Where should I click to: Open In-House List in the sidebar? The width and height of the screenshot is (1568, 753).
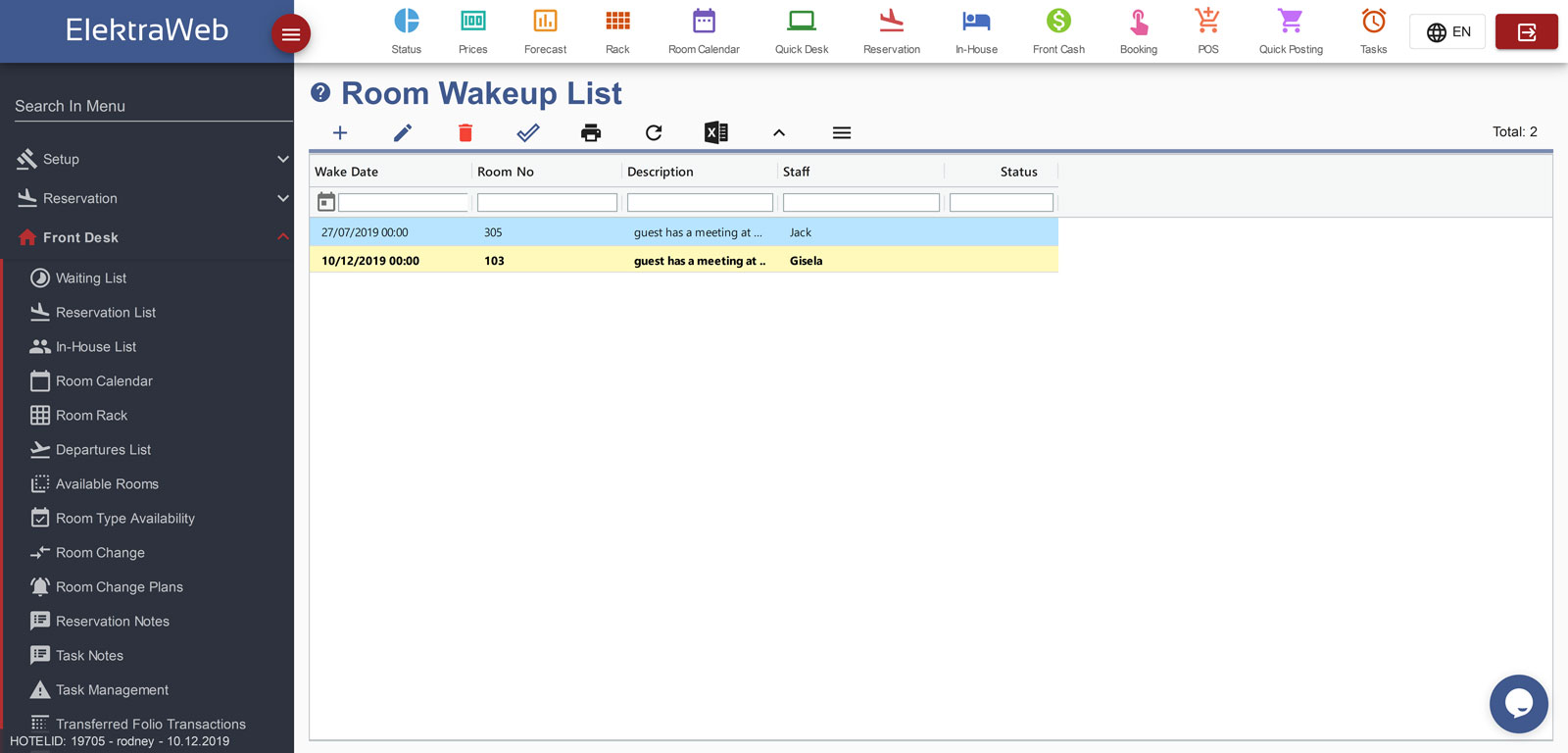click(x=96, y=347)
